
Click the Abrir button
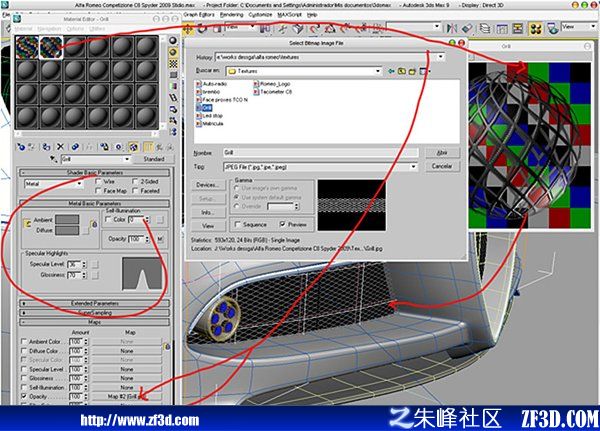pyautogui.click(x=442, y=153)
